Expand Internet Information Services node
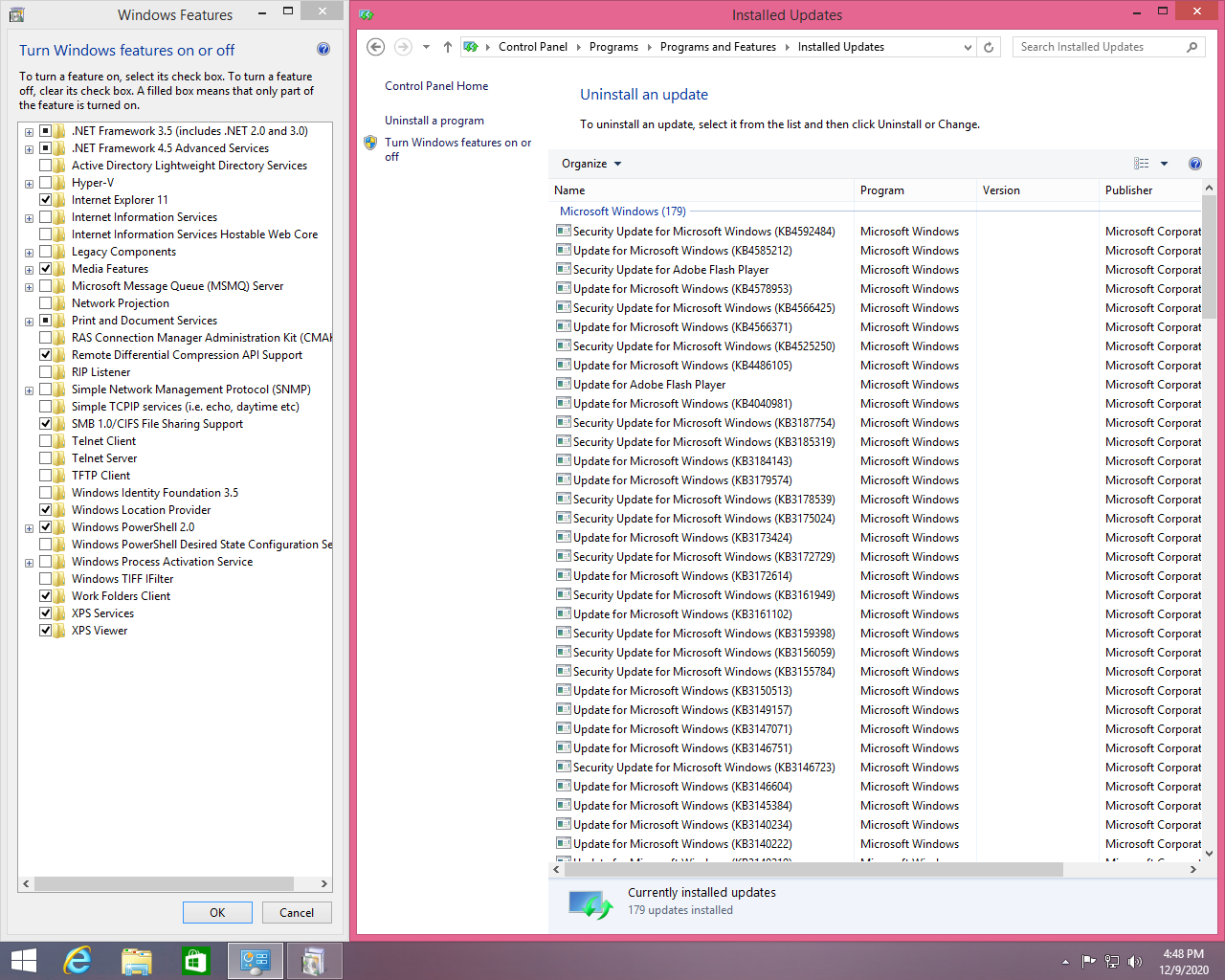Screen dimensions: 1225x980 29,218
